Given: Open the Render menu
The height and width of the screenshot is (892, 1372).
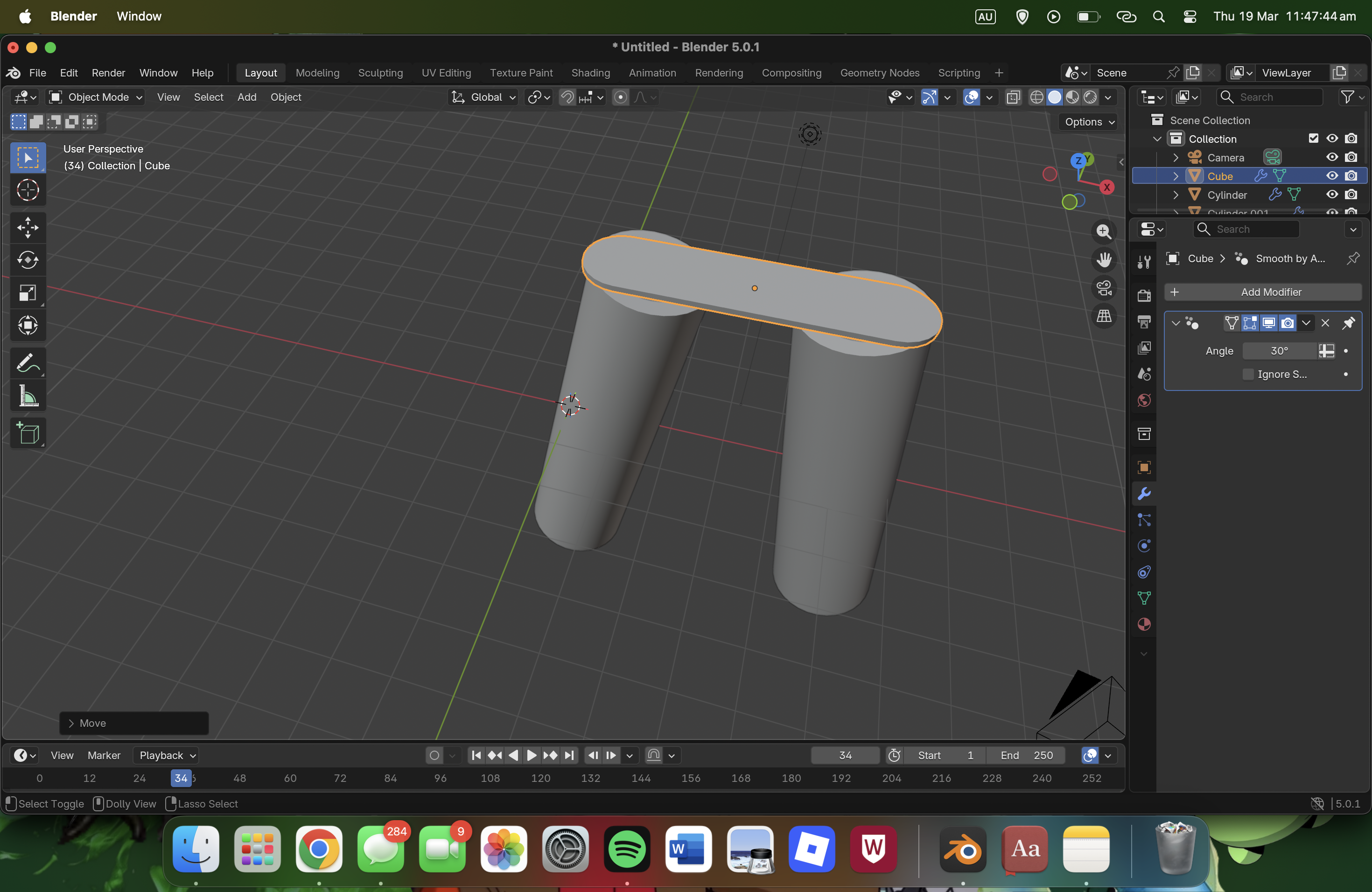Looking at the screenshot, I should [108, 73].
